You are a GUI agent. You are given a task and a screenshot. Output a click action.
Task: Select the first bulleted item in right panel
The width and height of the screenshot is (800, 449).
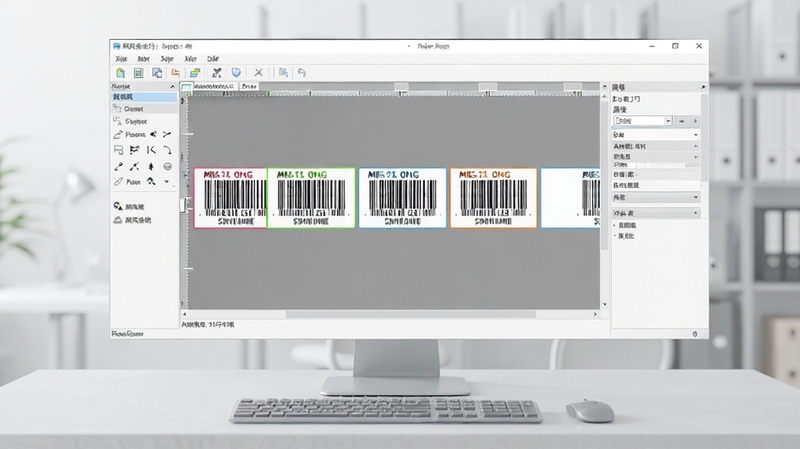coord(626,225)
